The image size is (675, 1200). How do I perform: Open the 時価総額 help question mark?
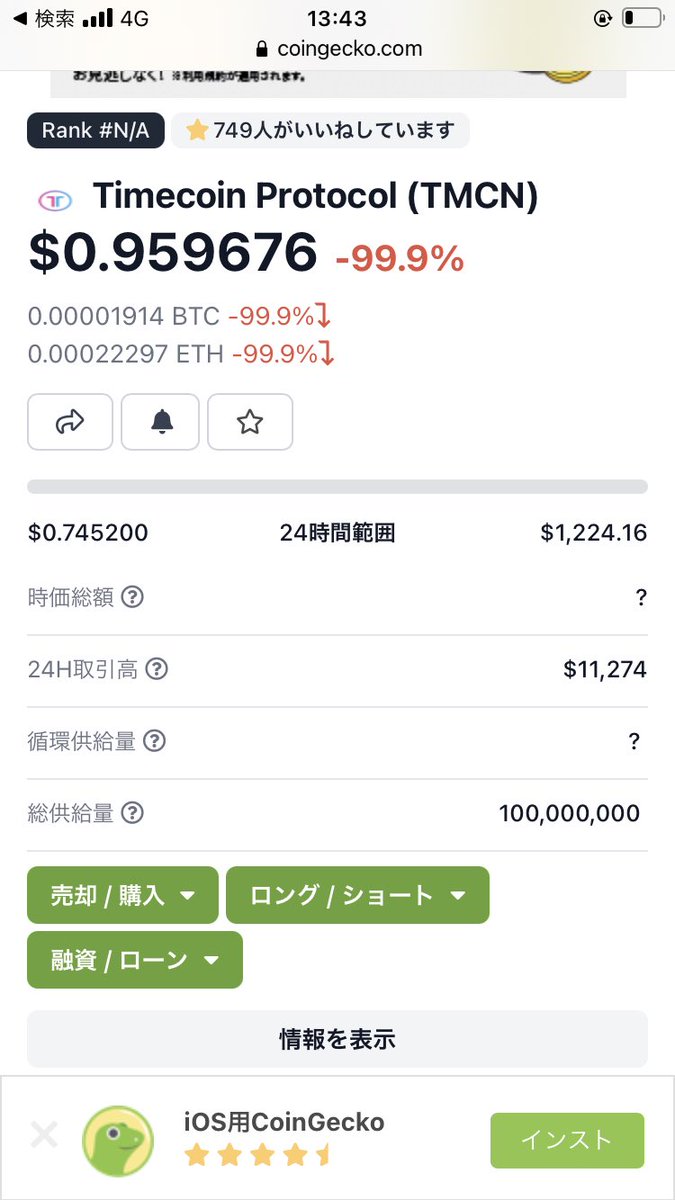tap(132, 598)
